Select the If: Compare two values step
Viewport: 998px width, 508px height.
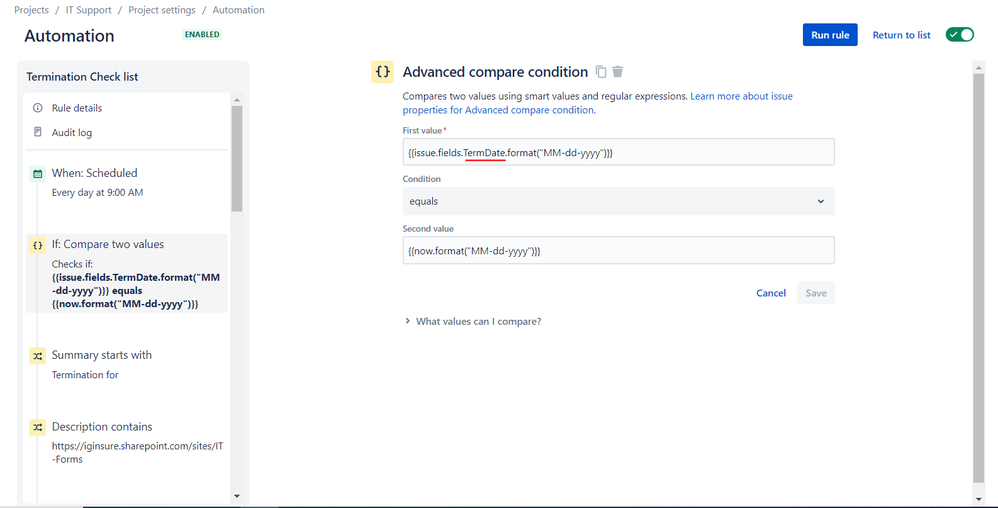pyautogui.click(x=127, y=273)
